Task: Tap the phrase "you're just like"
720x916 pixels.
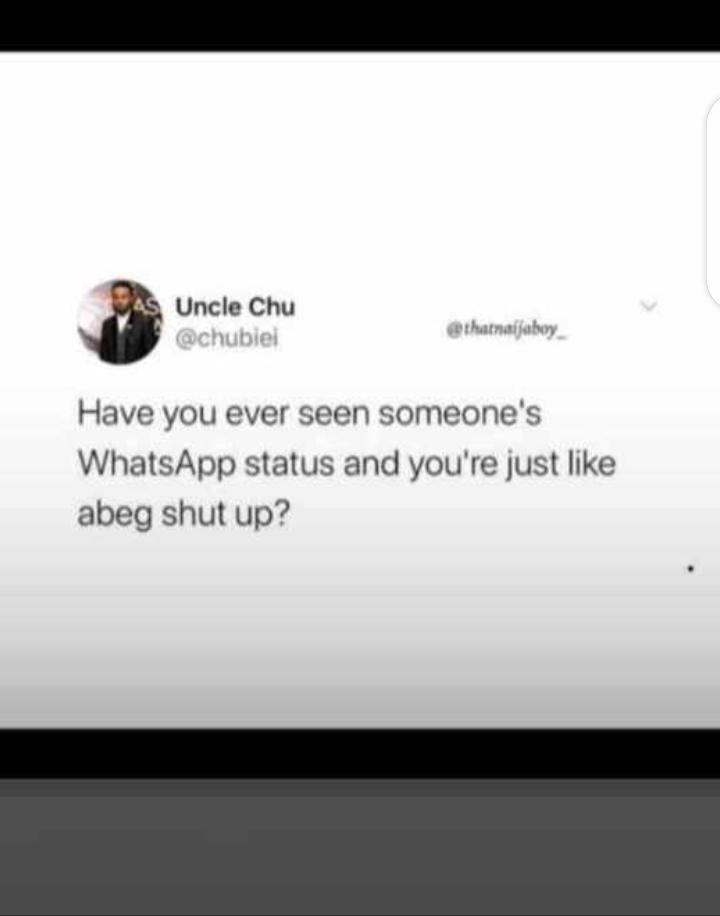Action: pyautogui.click(x=512, y=466)
